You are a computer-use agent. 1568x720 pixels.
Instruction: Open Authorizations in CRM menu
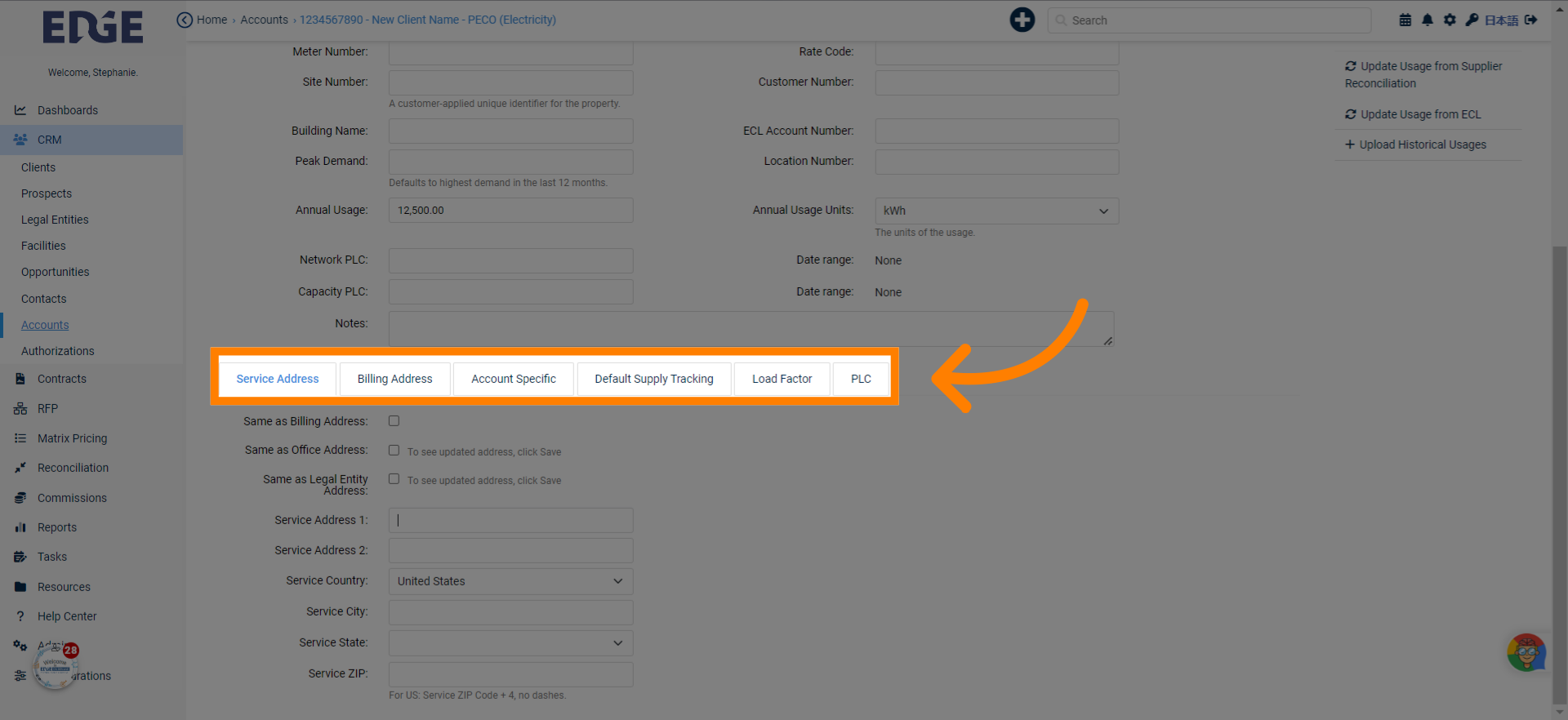tap(58, 351)
